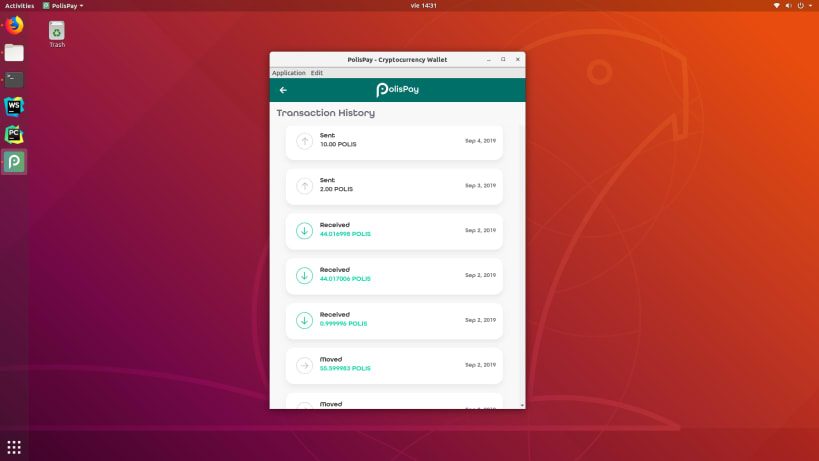
Task: Maximize the PolisPay window
Action: (503, 60)
